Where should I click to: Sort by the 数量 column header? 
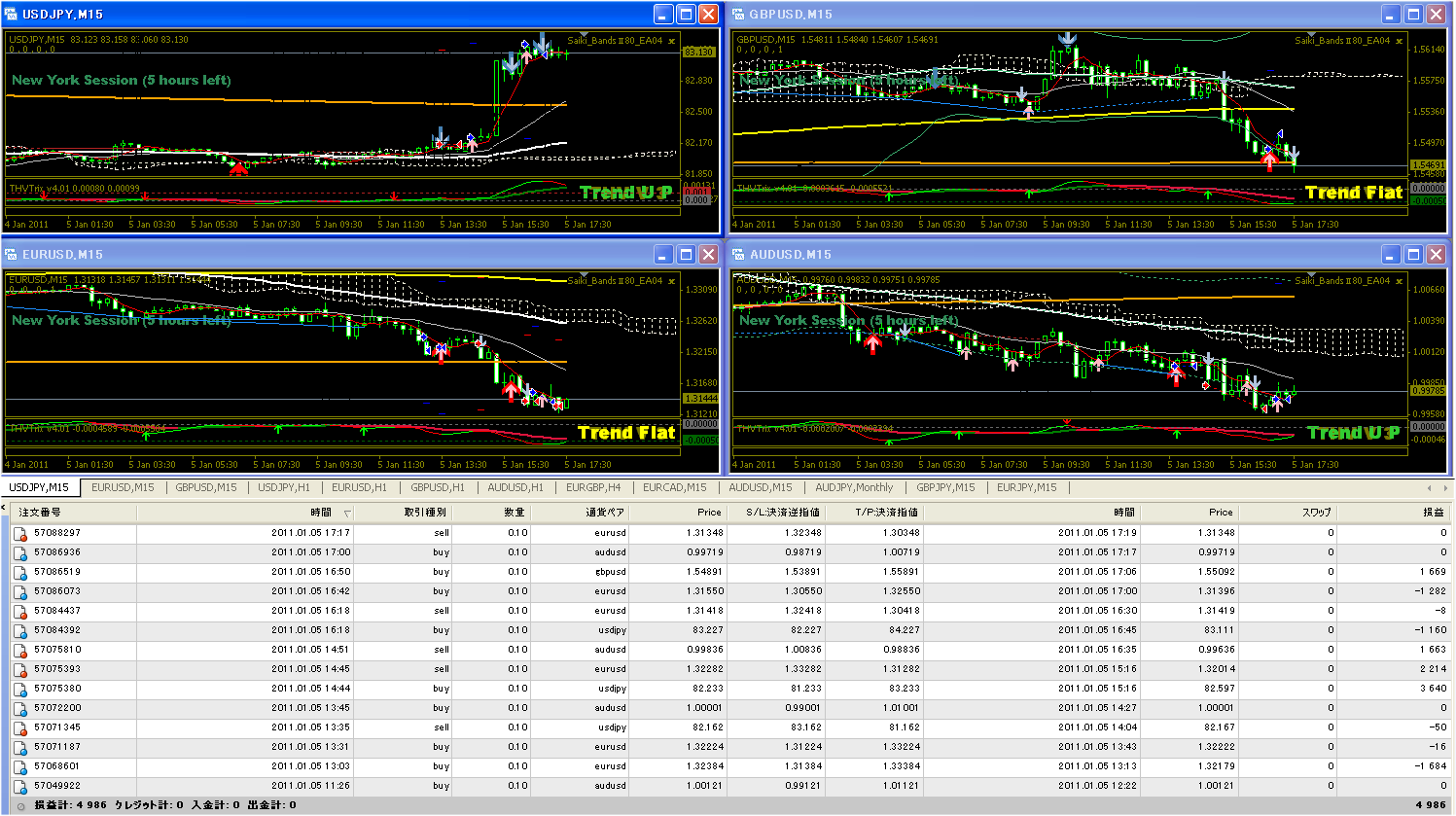tap(491, 513)
